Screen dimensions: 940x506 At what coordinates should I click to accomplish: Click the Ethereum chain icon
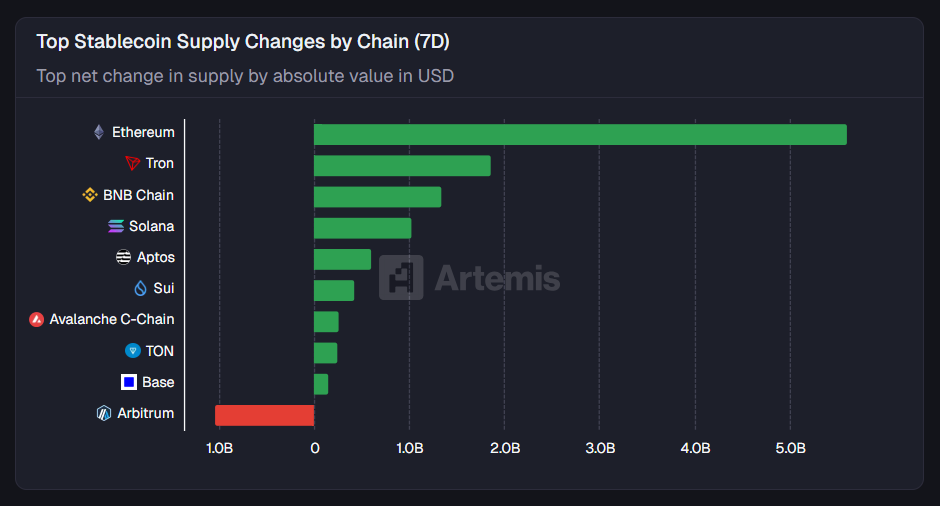tap(99, 132)
